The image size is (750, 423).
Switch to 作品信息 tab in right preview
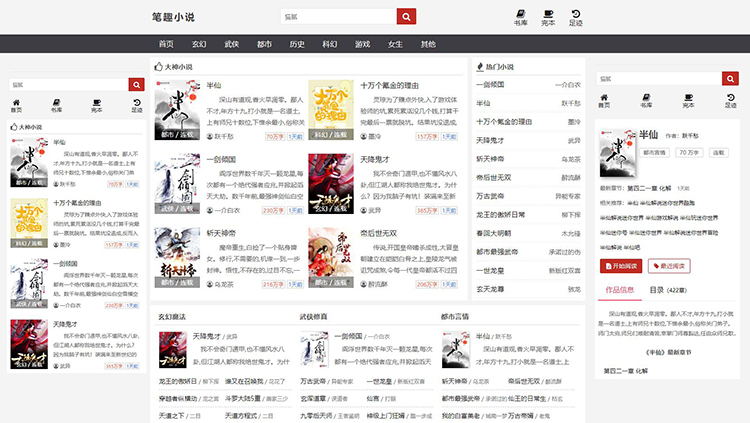point(619,290)
